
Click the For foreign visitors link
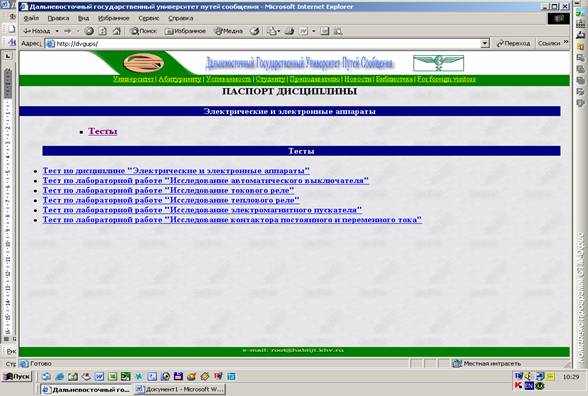click(x=446, y=79)
